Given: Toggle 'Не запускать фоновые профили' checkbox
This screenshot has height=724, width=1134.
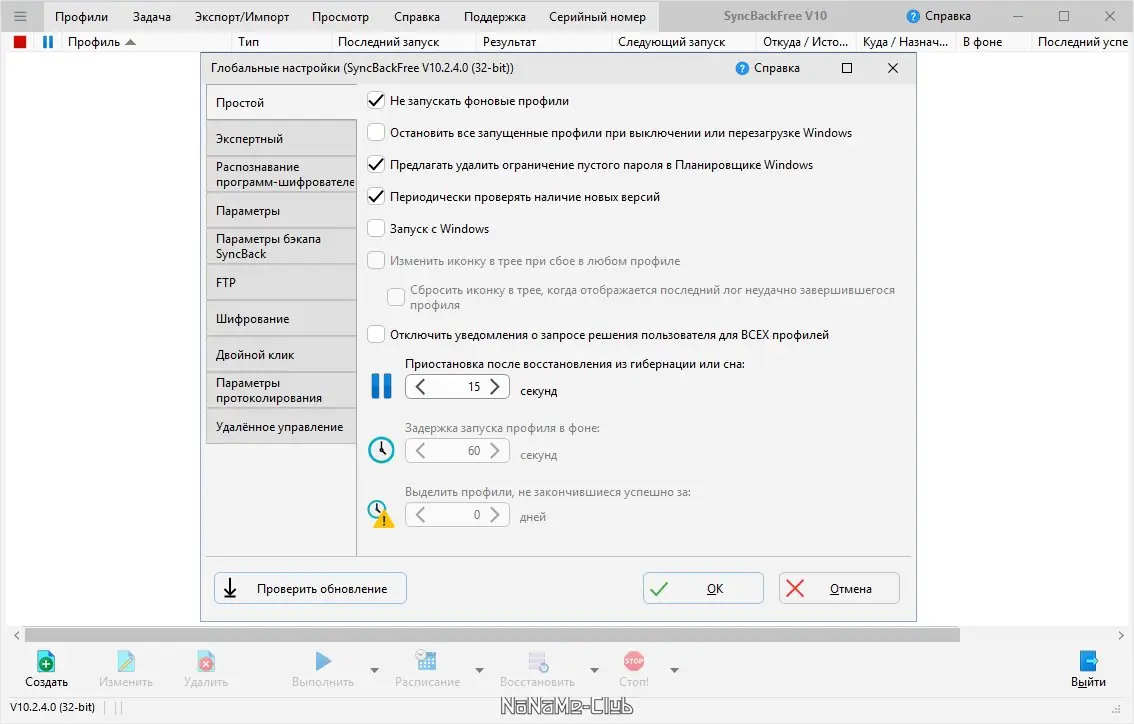Looking at the screenshot, I should [x=376, y=101].
